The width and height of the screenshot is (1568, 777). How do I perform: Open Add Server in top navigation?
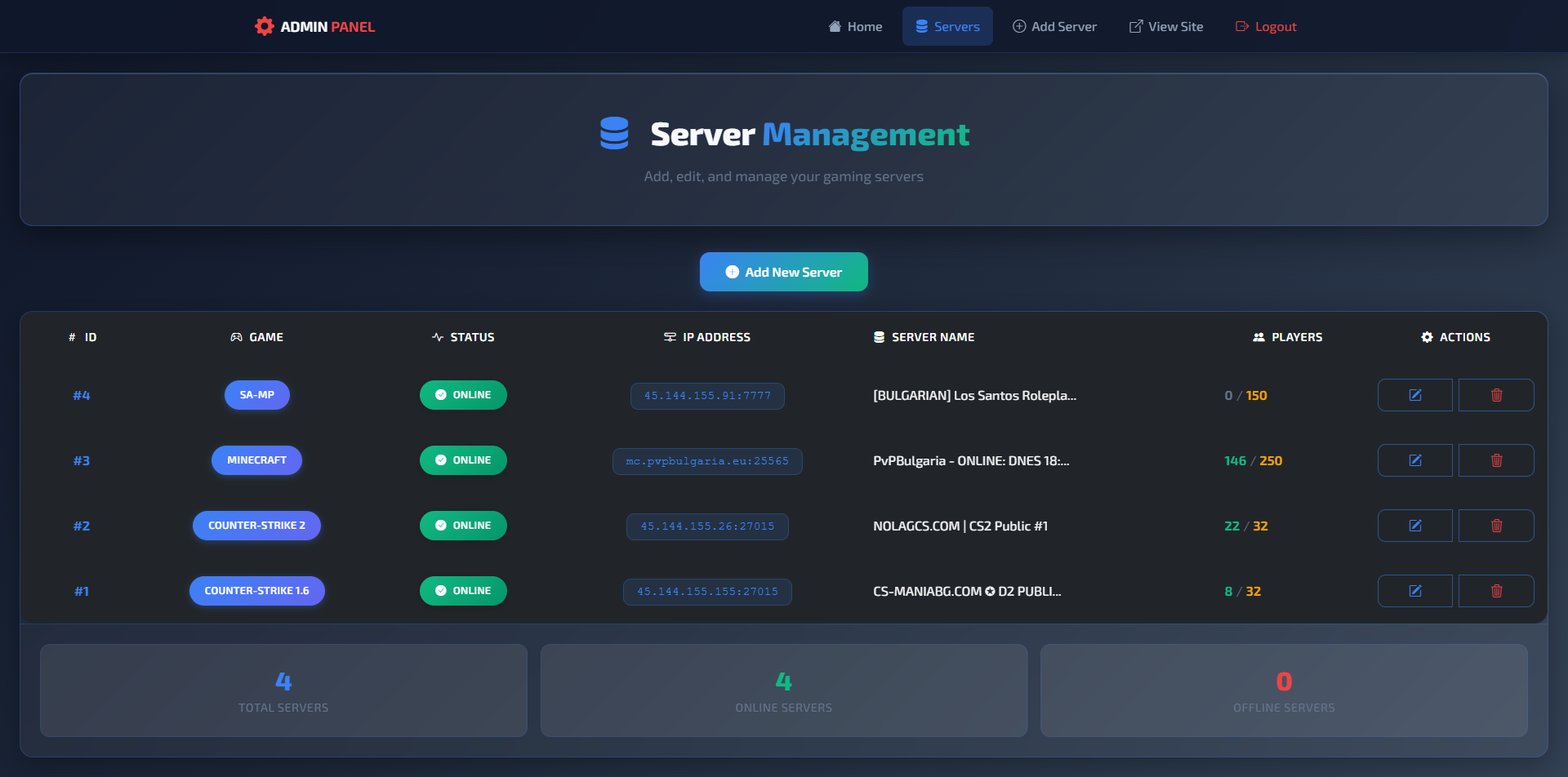point(1054,27)
